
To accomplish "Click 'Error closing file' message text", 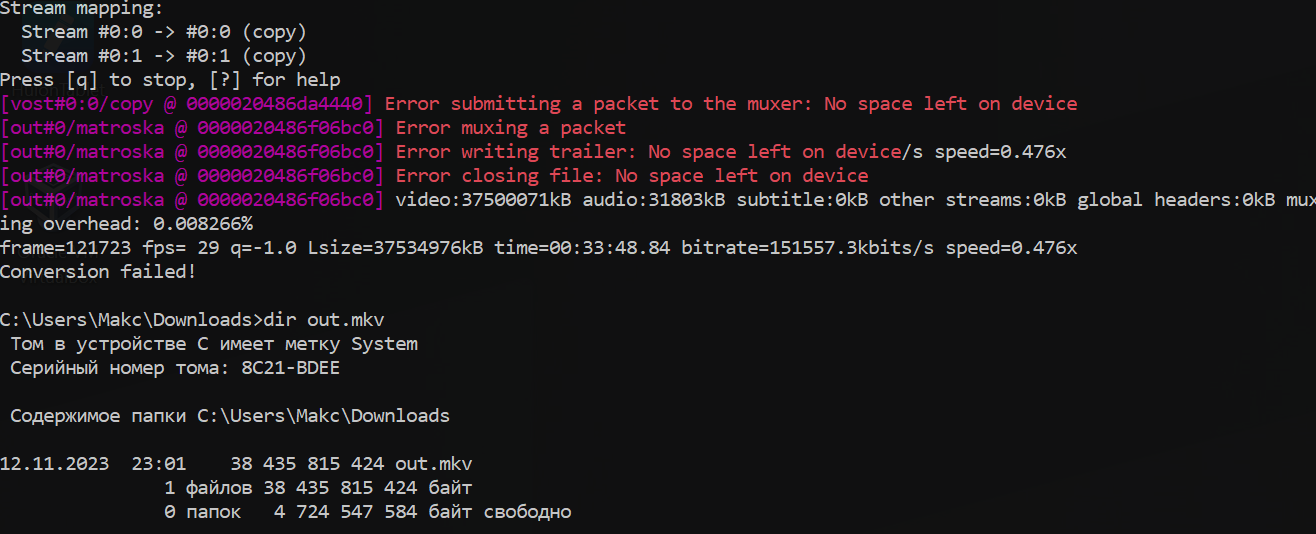I will [500, 176].
